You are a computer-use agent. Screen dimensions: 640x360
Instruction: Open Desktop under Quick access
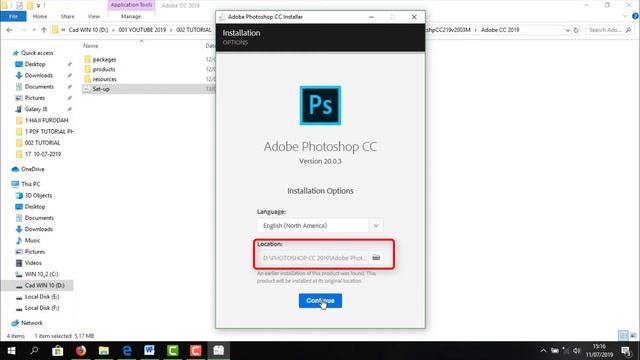coord(35,64)
